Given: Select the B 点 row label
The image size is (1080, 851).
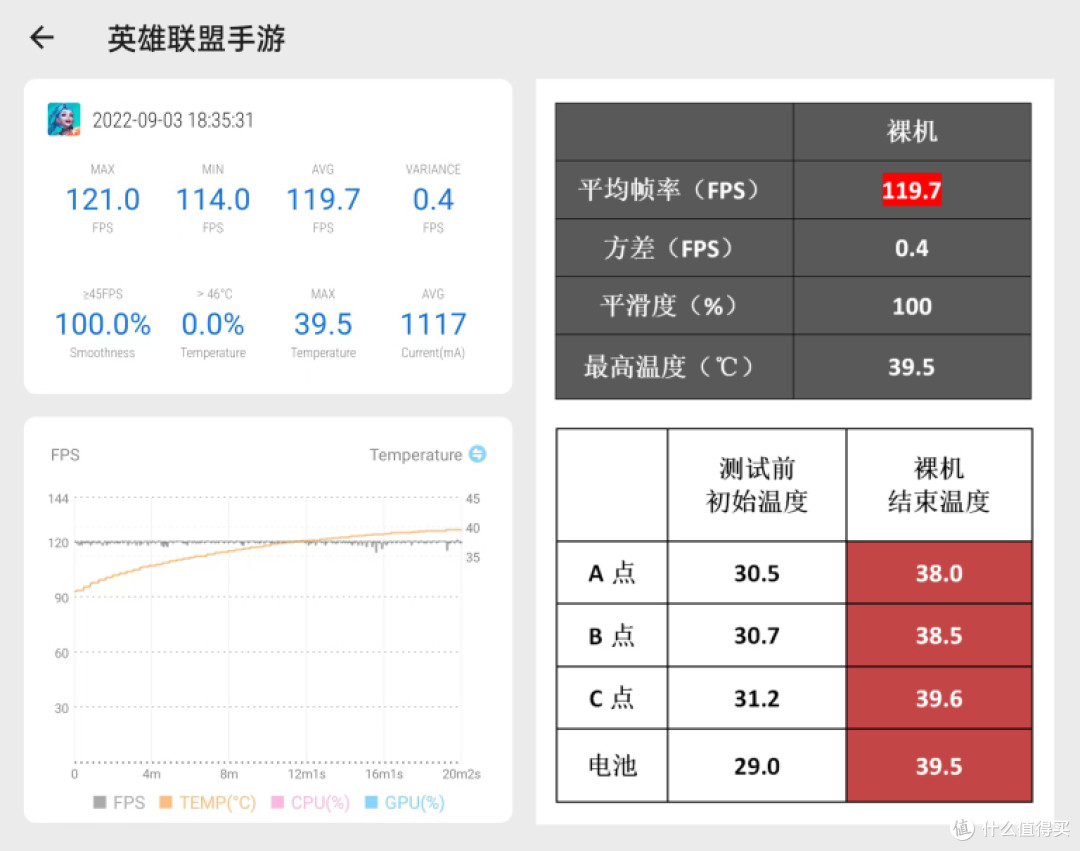Looking at the screenshot, I should tap(612, 635).
